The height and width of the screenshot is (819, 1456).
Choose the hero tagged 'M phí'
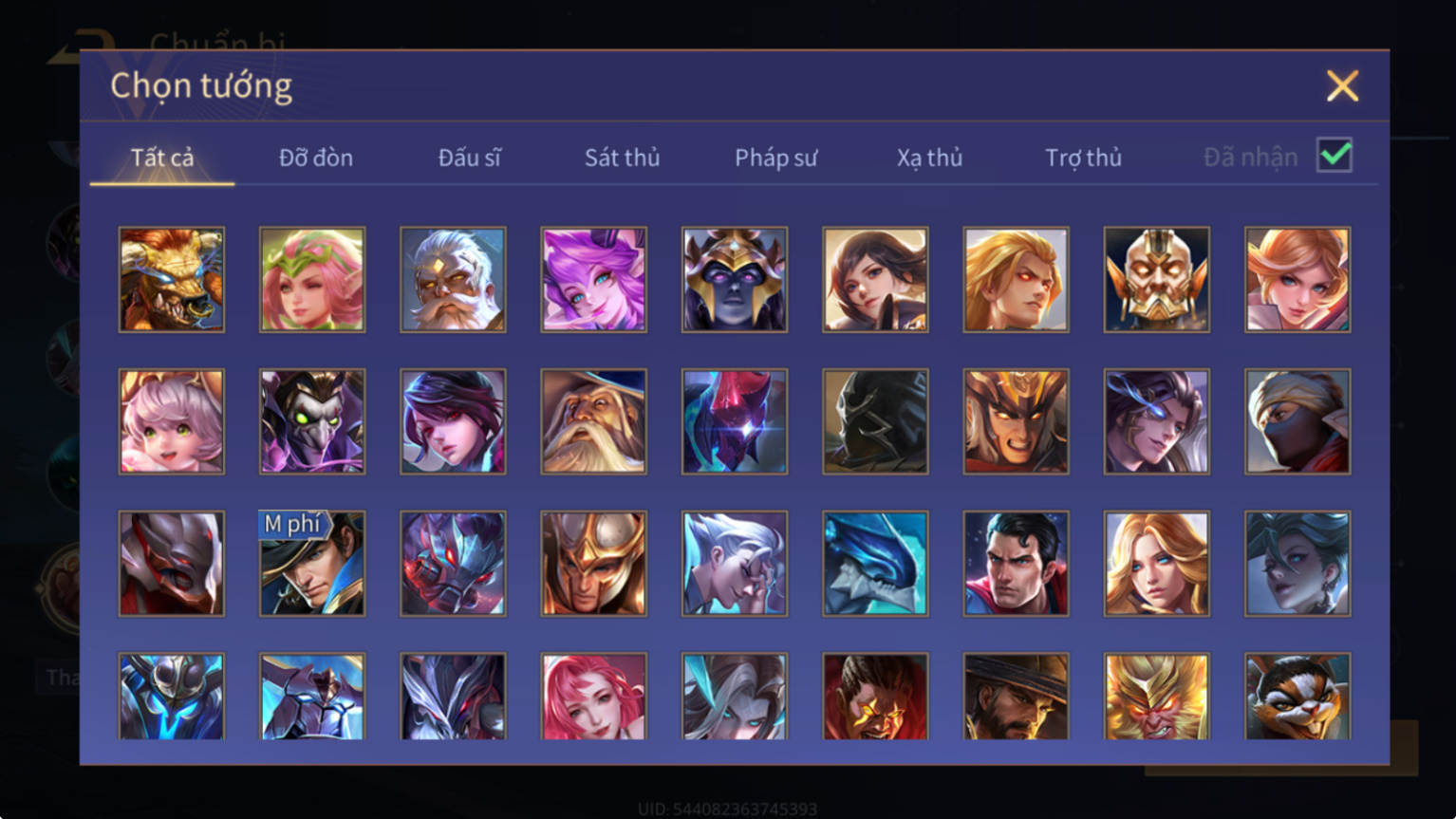(312, 564)
